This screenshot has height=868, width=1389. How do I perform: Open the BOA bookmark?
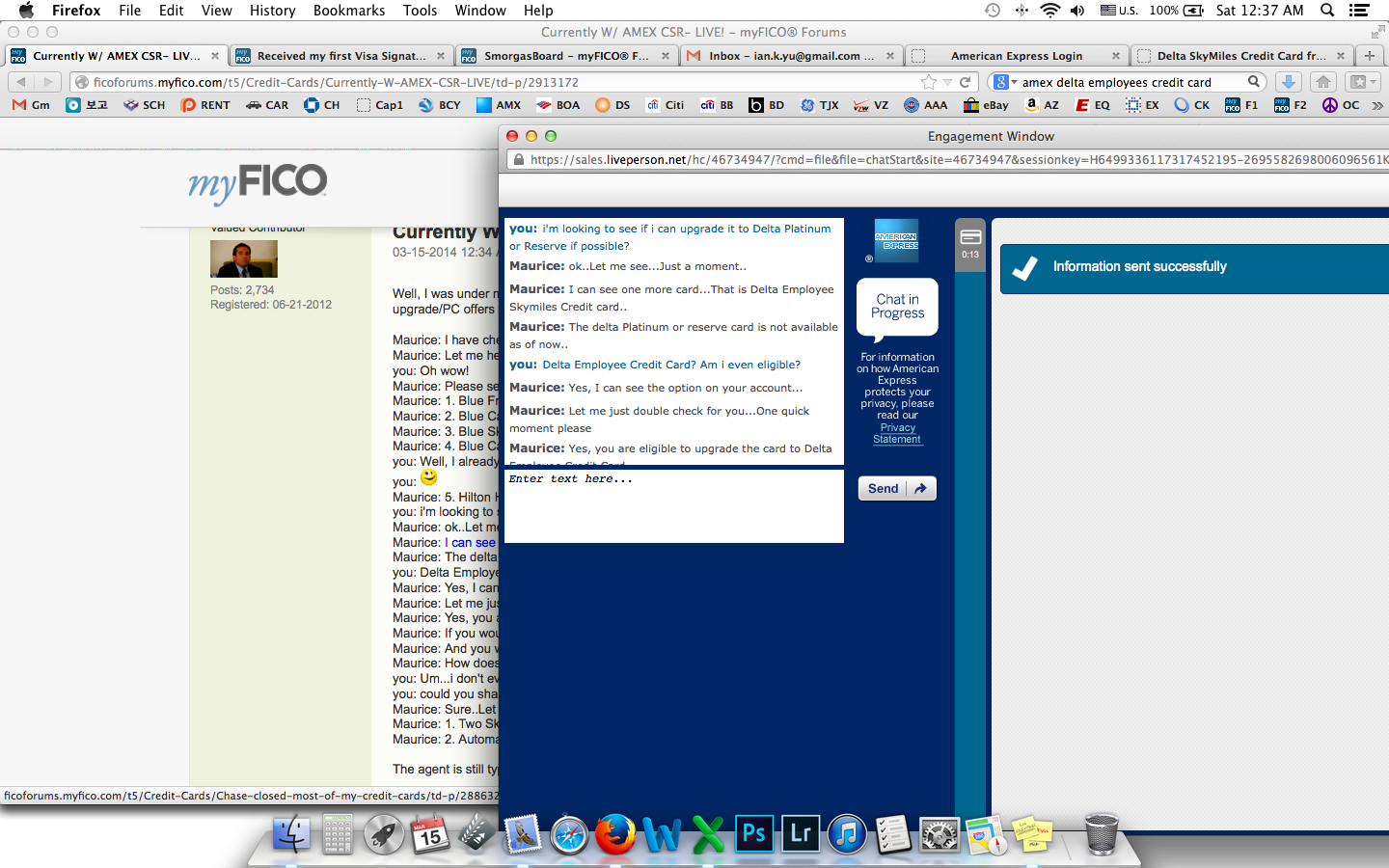click(558, 105)
